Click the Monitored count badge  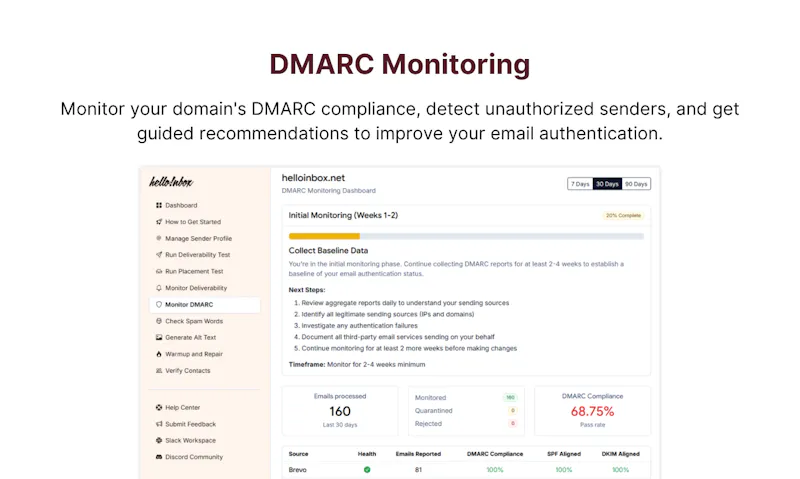point(510,397)
